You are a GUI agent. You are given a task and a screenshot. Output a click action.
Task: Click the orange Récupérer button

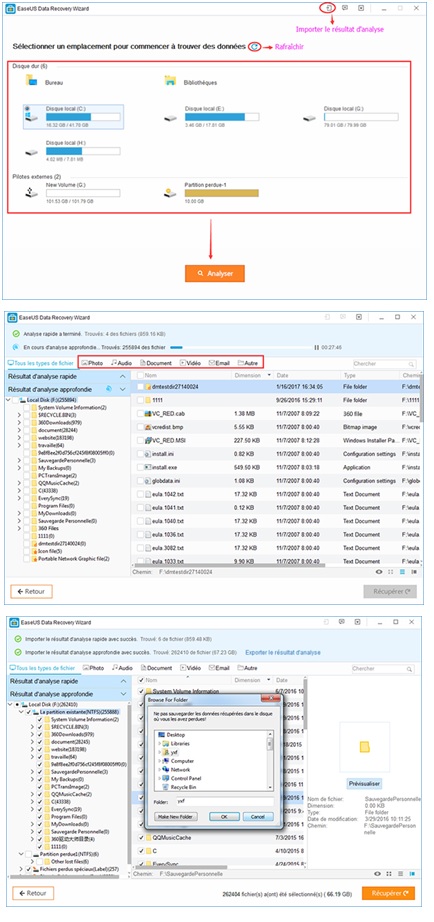(389, 893)
